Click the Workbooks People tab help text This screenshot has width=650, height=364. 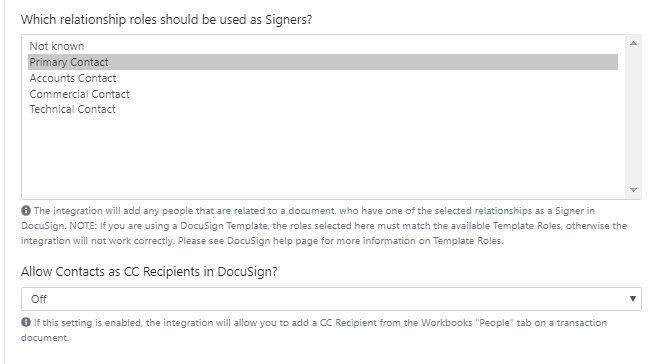pos(314,330)
